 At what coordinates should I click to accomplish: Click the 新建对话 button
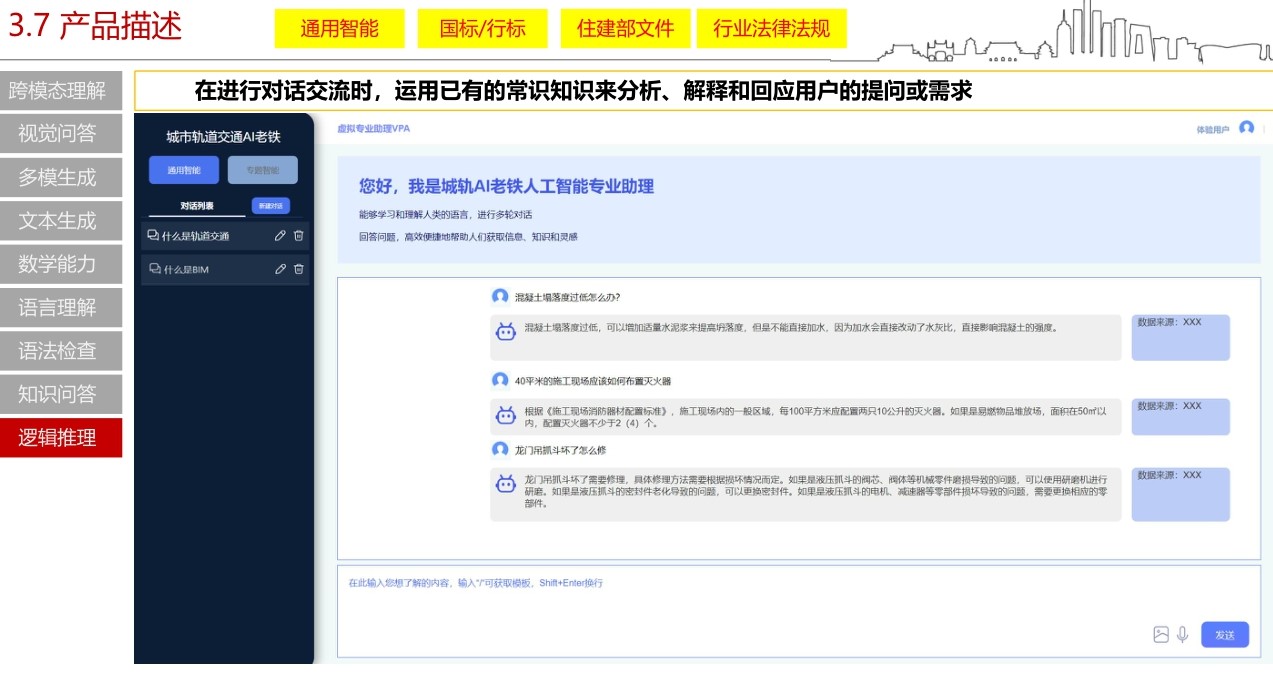coord(270,205)
